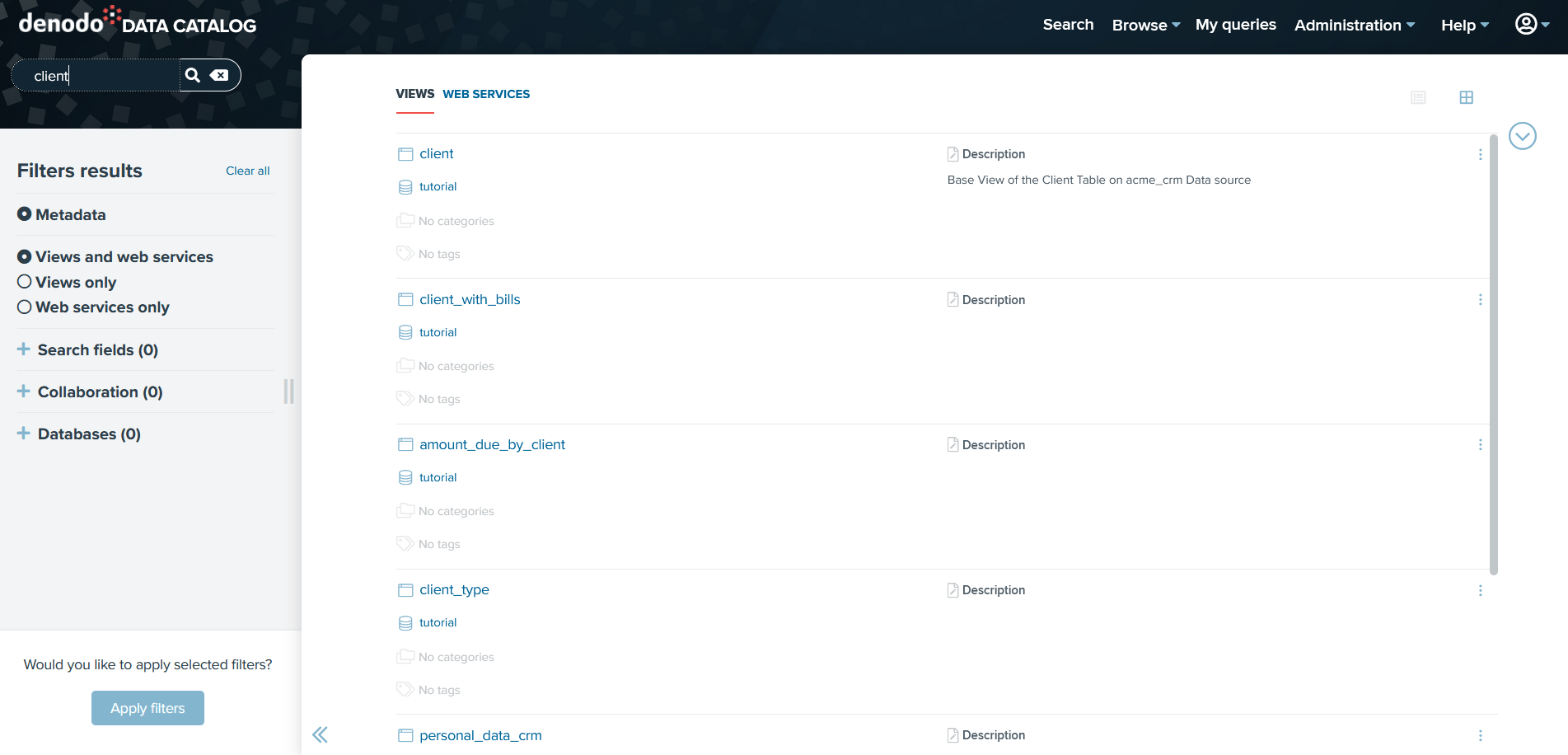Click the description icon for amount_due_by_client
The width and height of the screenshot is (1568, 755).
pos(953,444)
